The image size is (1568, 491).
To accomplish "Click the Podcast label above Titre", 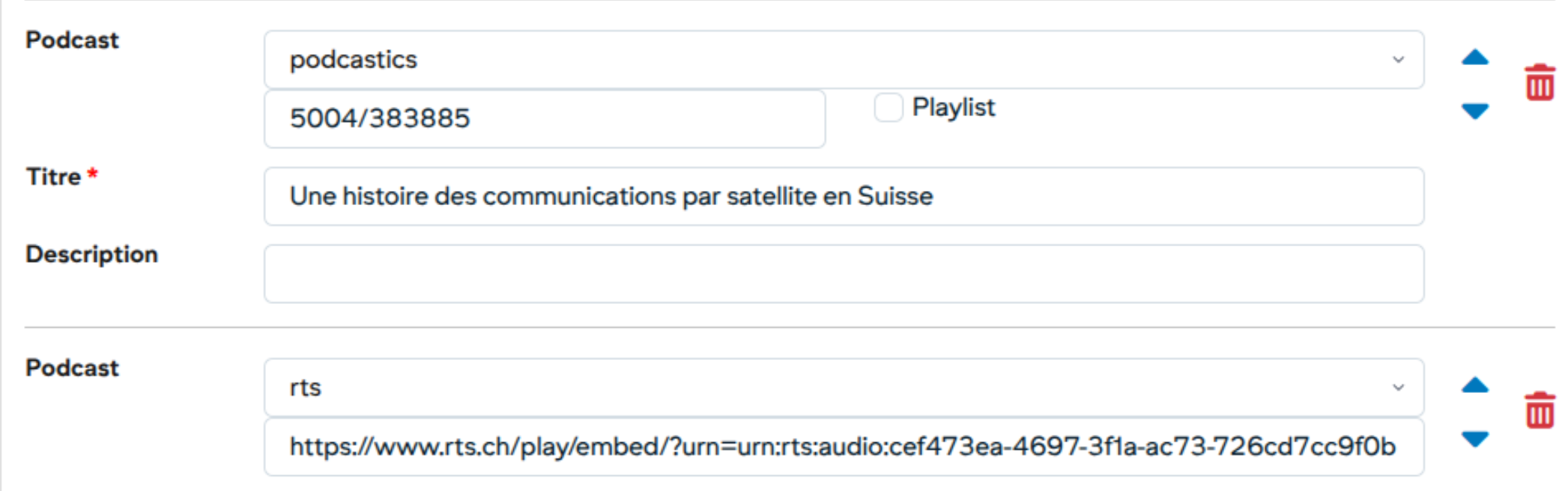I will coord(72,40).
